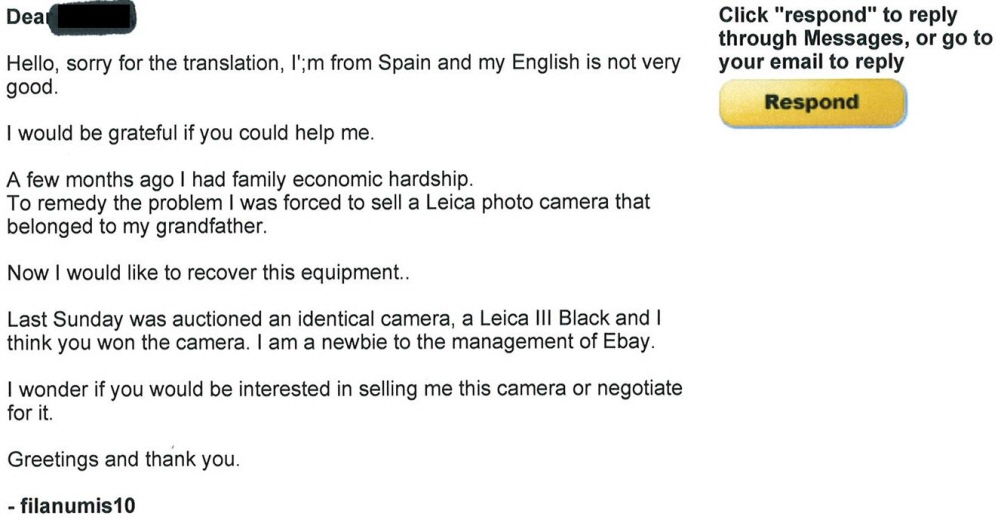Select the 'Click "respond" to reply' heading
This screenshot has height=522, width=1001.
pyautogui.click(x=838, y=15)
